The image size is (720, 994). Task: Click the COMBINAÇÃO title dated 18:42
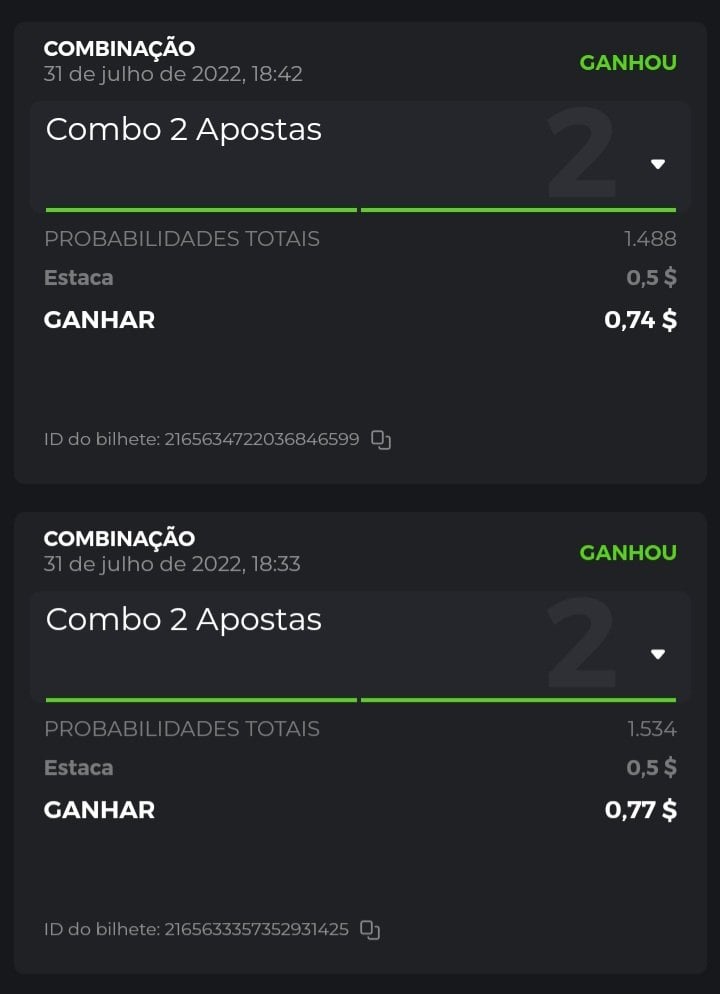click(x=119, y=48)
